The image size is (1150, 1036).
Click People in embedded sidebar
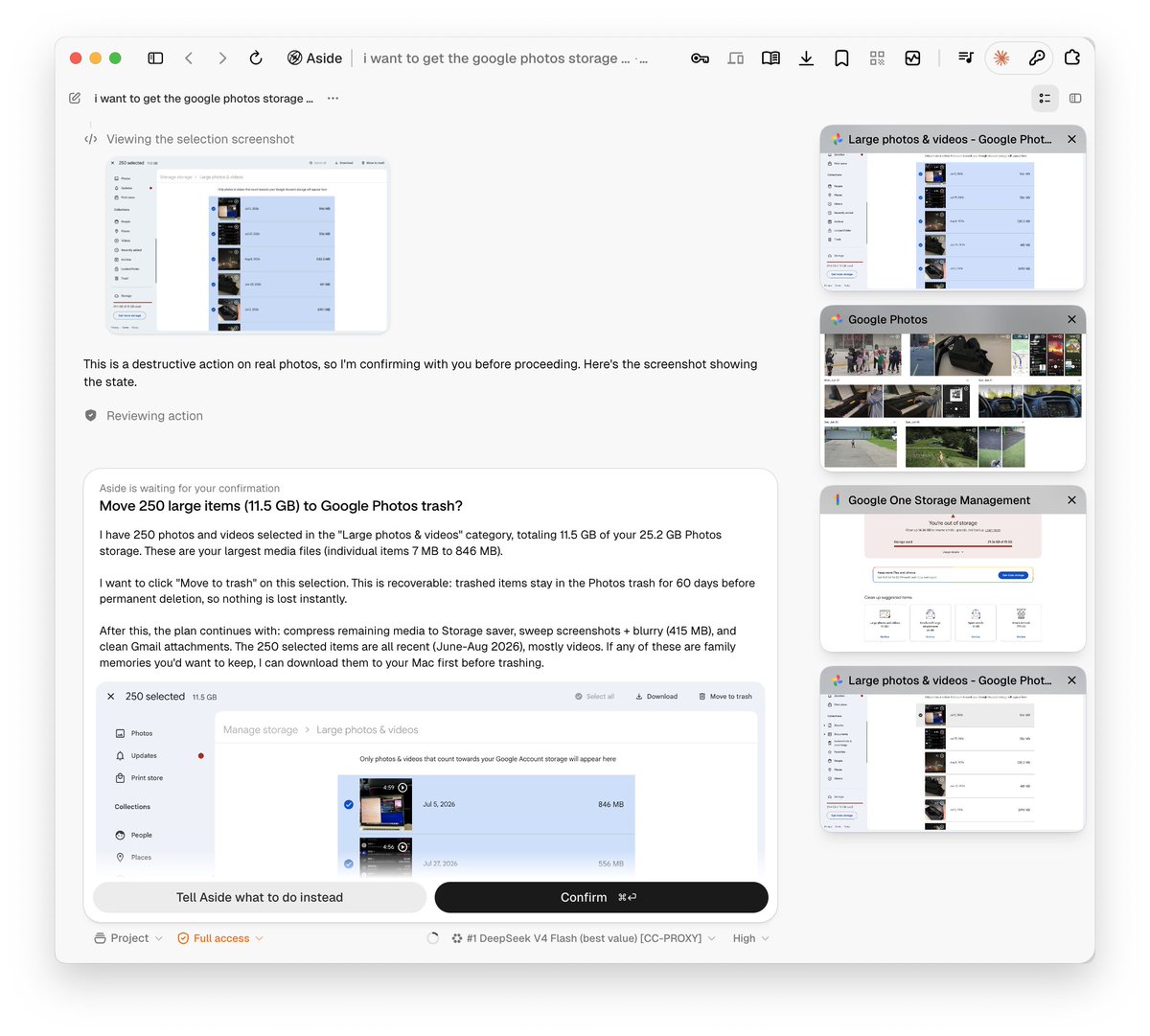134,835
